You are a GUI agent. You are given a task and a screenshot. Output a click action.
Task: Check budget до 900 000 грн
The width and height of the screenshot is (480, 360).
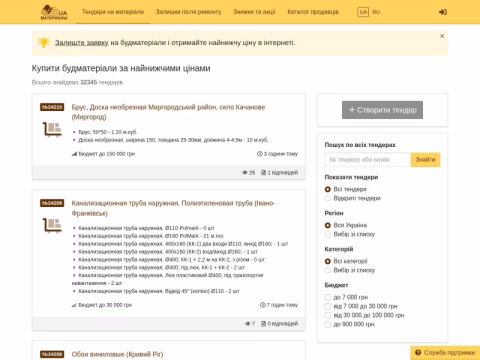328,324
